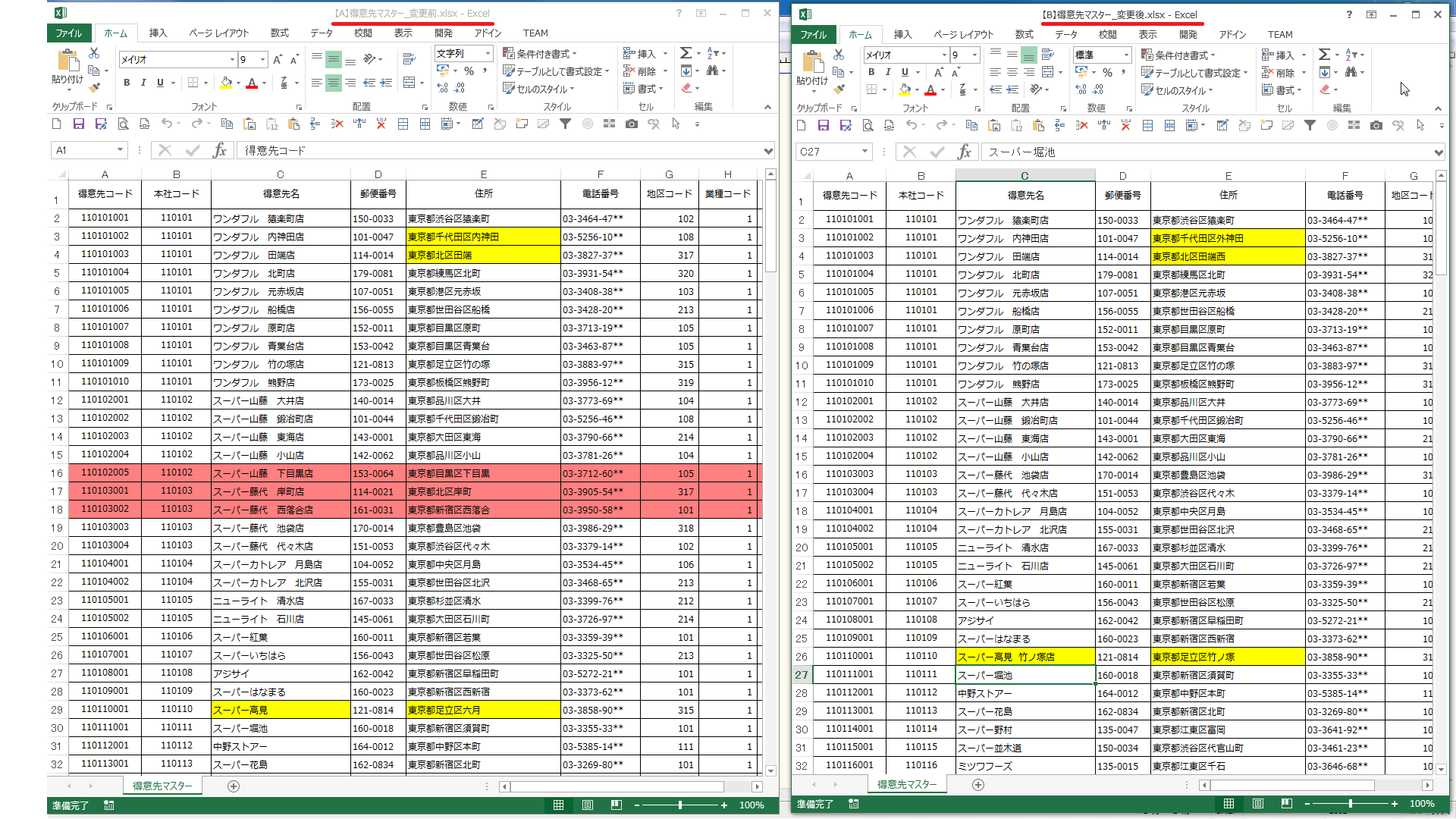Click the fill color bucket in left window
The height and width of the screenshot is (819, 1456).
tap(226, 83)
